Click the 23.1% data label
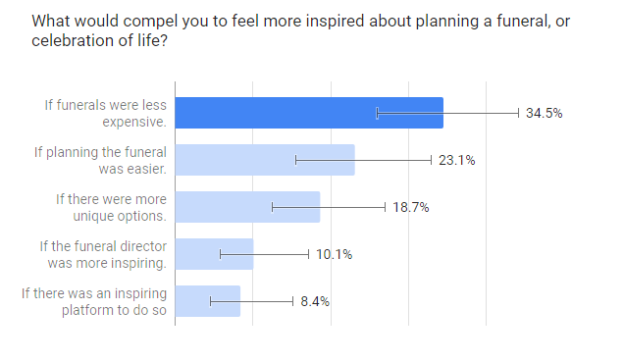624x362 pixels. pos(457,160)
